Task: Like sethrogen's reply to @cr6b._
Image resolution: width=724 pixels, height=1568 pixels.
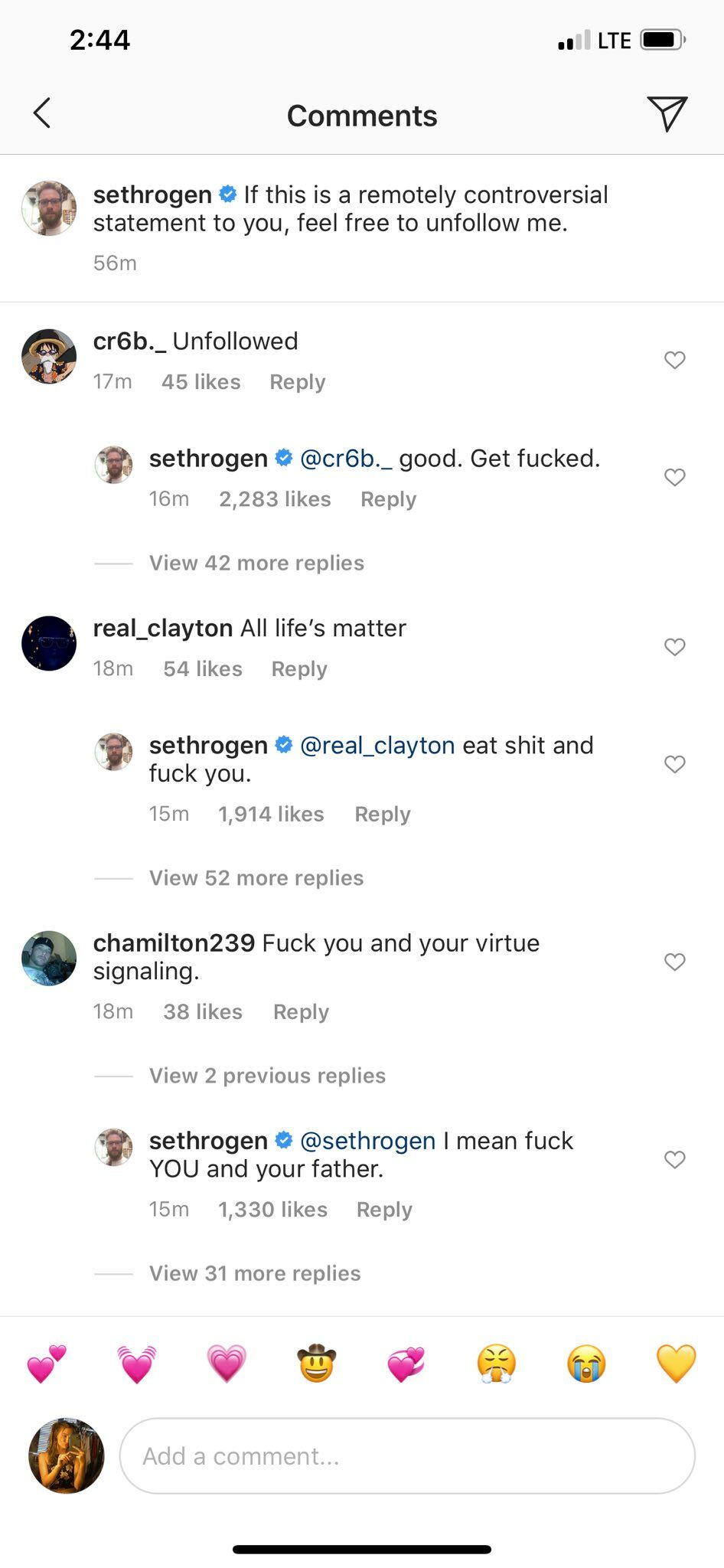Action: [674, 477]
